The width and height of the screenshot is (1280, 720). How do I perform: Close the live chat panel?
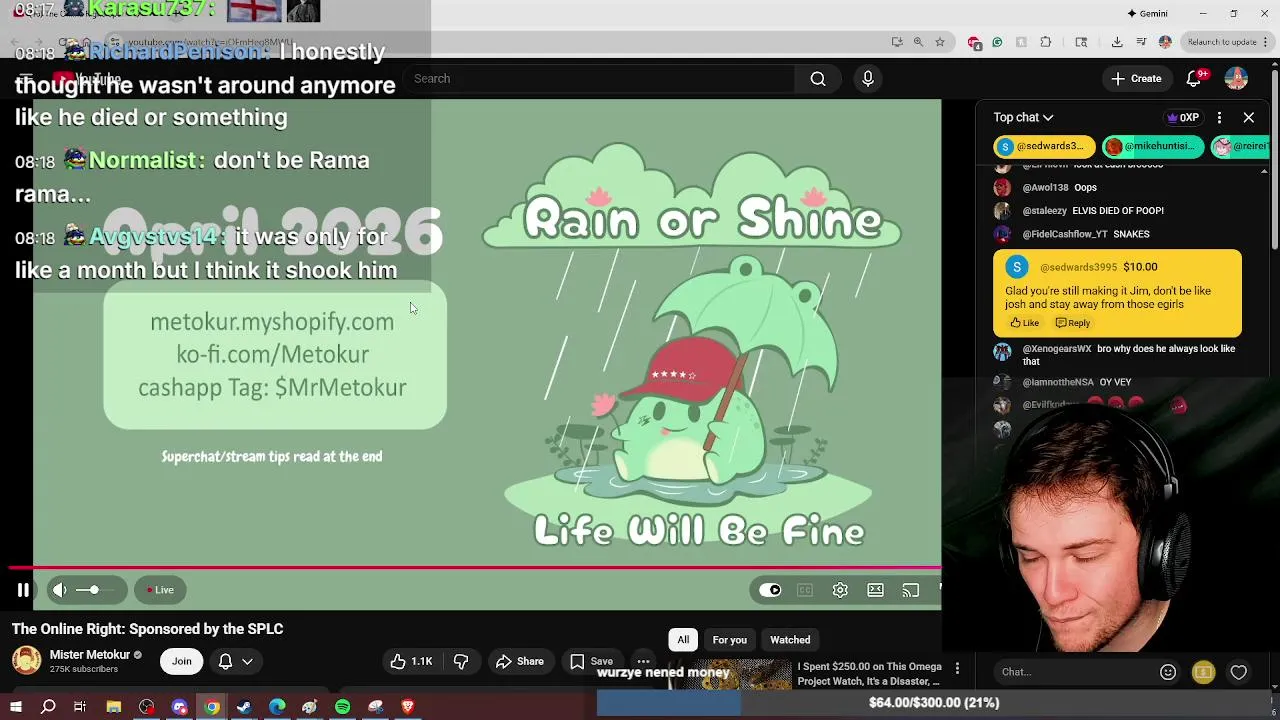pyautogui.click(x=1249, y=118)
